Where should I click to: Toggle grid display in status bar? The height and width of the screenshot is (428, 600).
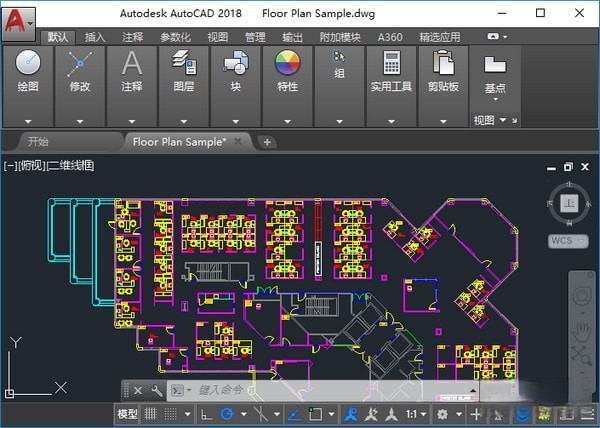[152, 414]
